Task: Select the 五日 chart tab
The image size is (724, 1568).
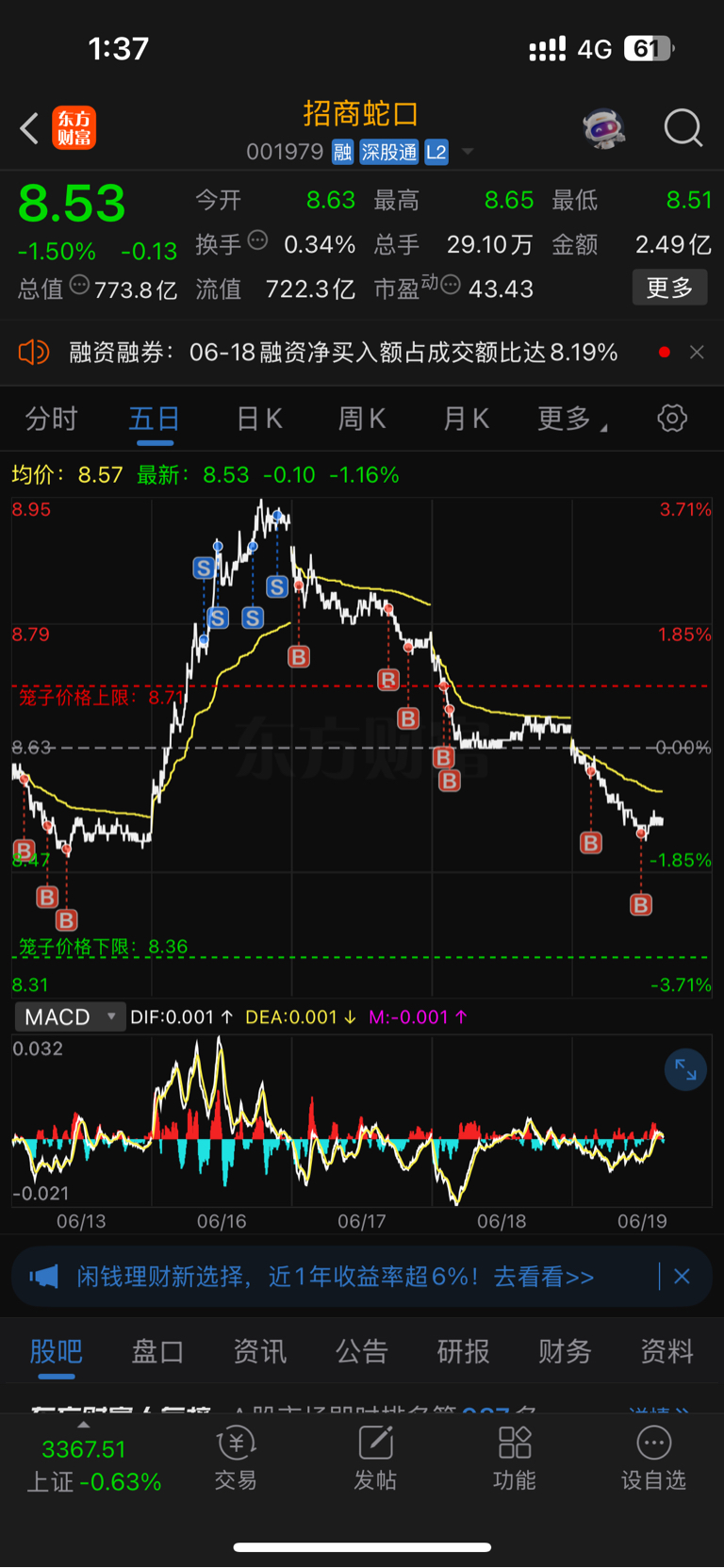Action: [155, 419]
